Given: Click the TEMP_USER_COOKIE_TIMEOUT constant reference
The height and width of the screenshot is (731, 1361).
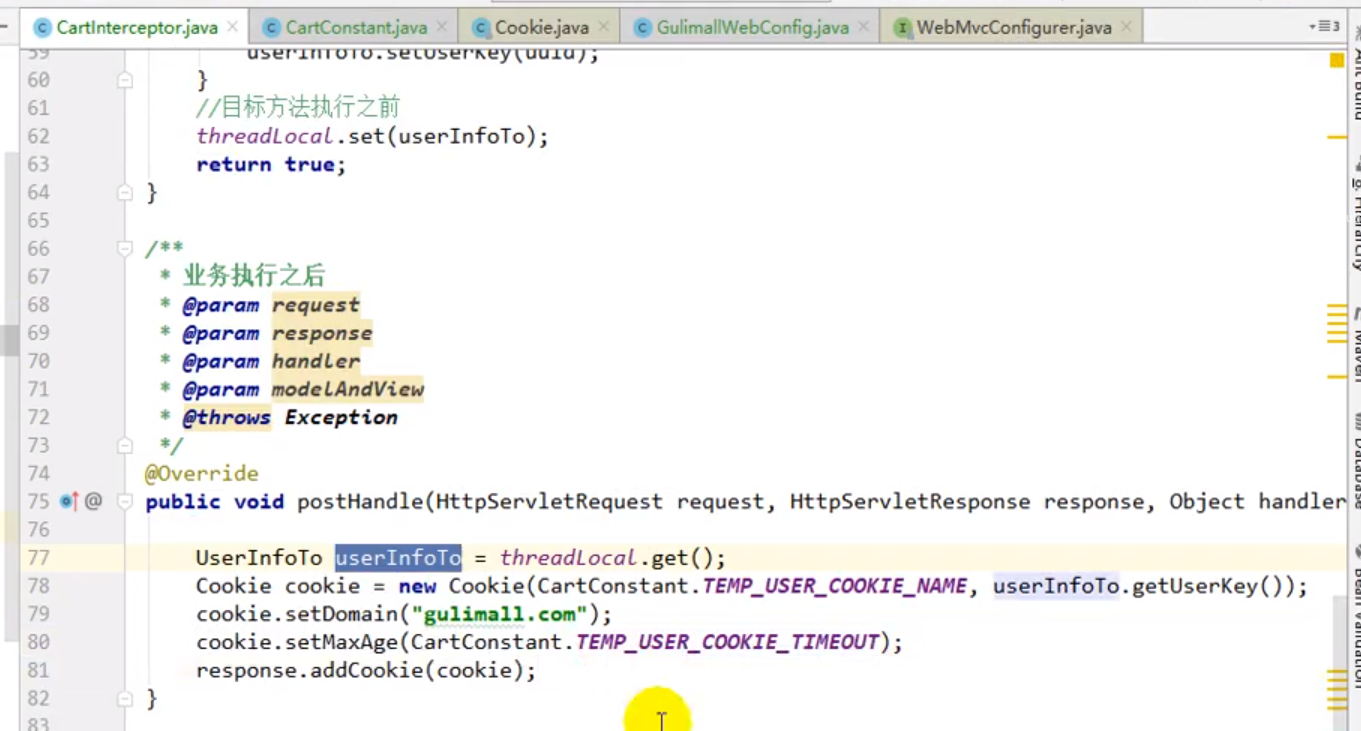Looking at the screenshot, I should click(x=727, y=642).
